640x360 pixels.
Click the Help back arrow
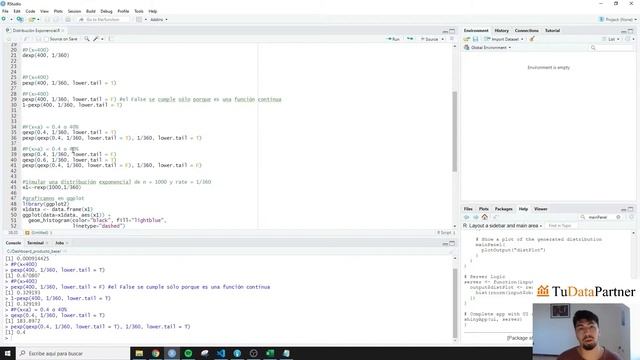coord(467,217)
